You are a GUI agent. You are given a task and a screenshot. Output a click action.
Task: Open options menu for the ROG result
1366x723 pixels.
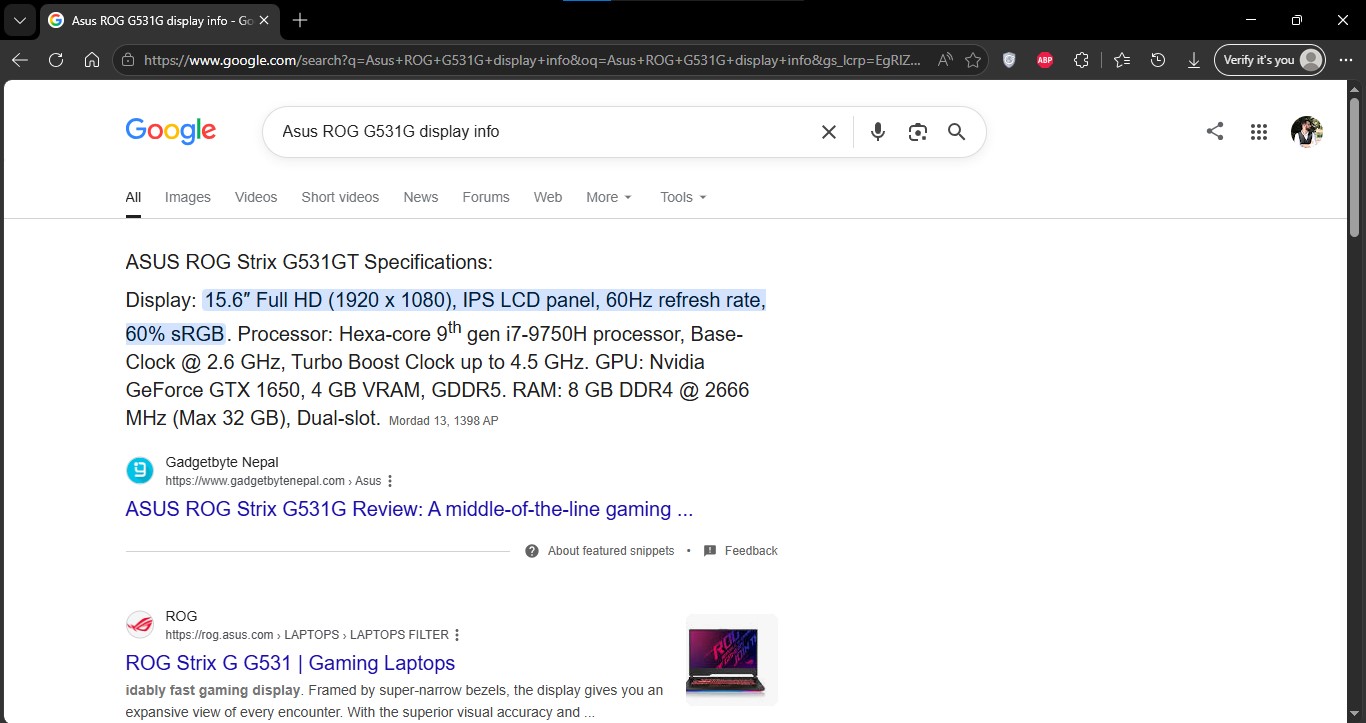(x=457, y=635)
